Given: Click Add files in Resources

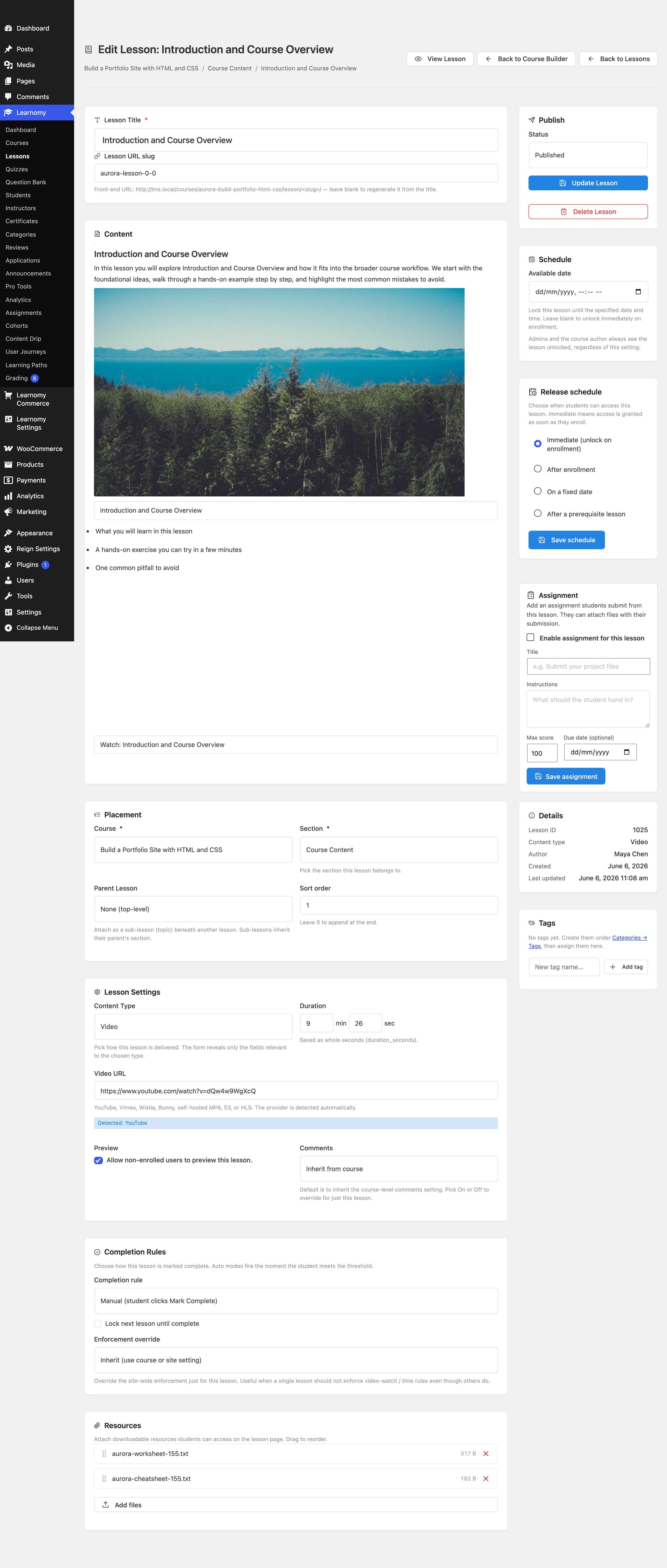Looking at the screenshot, I should (x=296, y=1505).
